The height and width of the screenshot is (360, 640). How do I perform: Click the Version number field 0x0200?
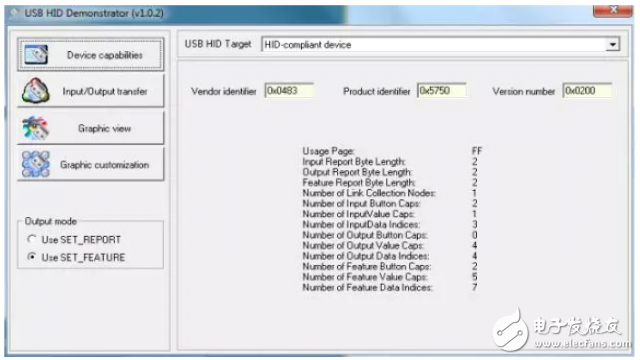pyautogui.click(x=587, y=91)
